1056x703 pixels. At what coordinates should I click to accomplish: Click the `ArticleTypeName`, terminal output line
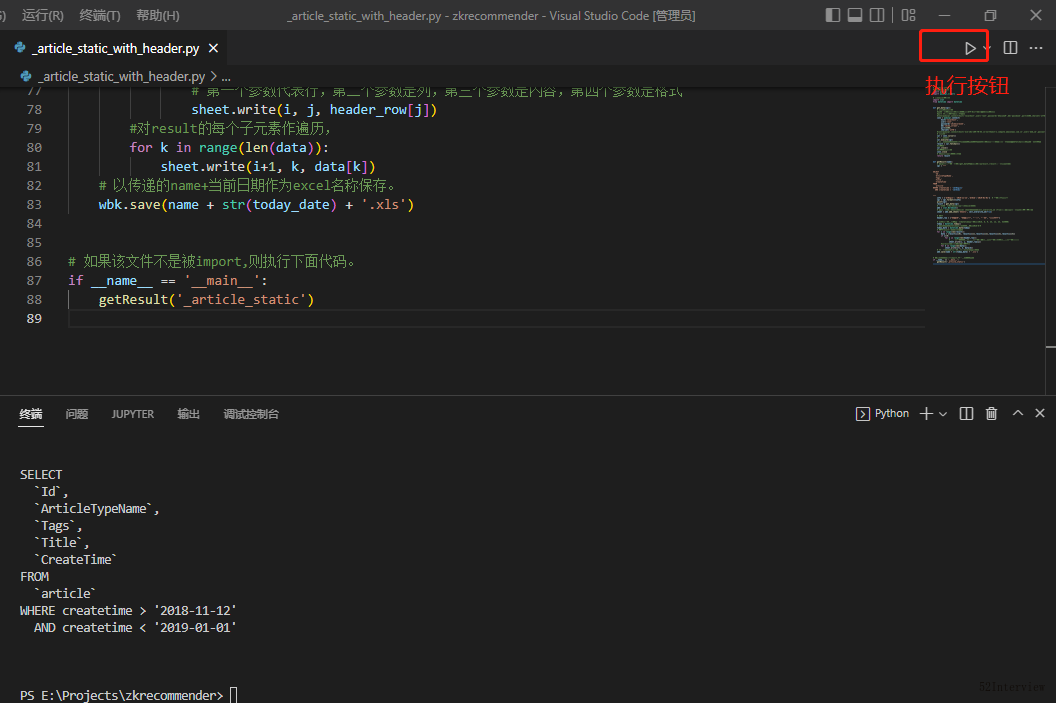coord(96,509)
